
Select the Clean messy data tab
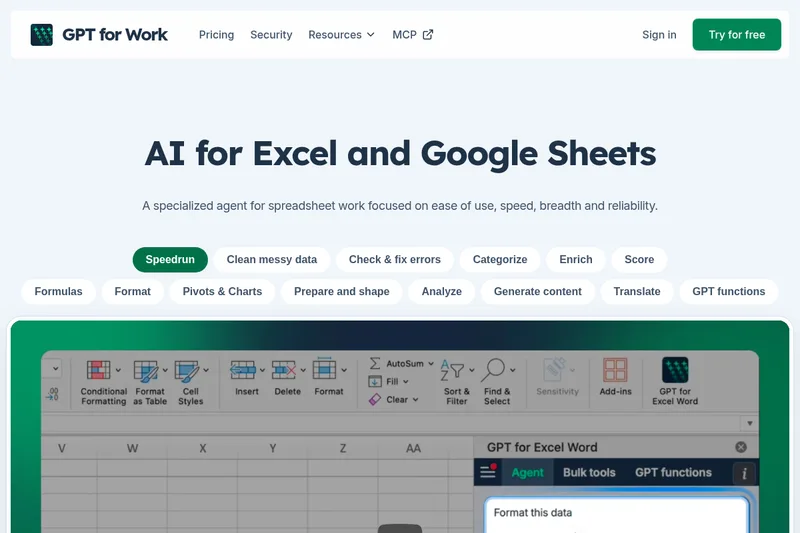pyautogui.click(x=272, y=260)
